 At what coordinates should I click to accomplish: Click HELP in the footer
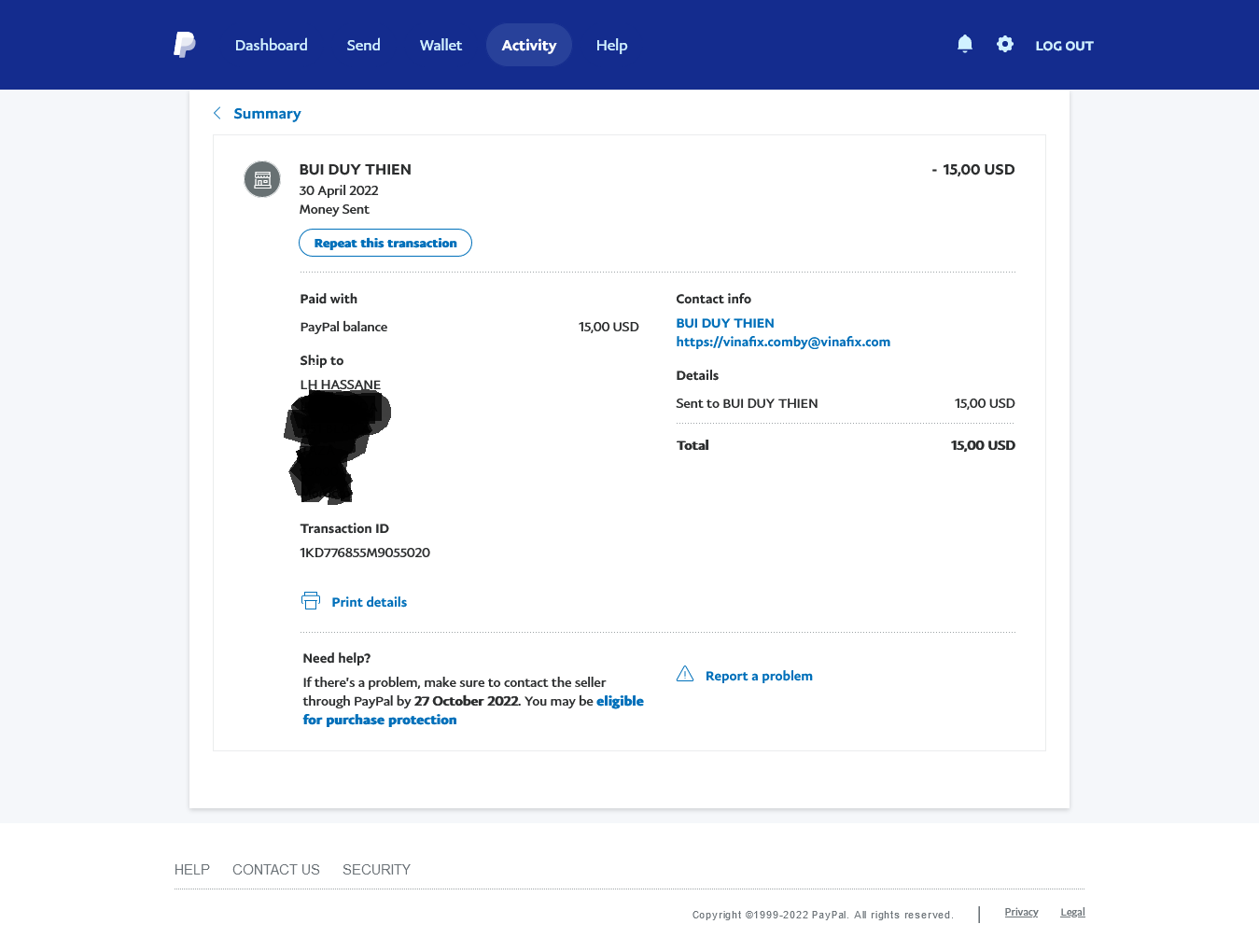click(x=192, y=869)
